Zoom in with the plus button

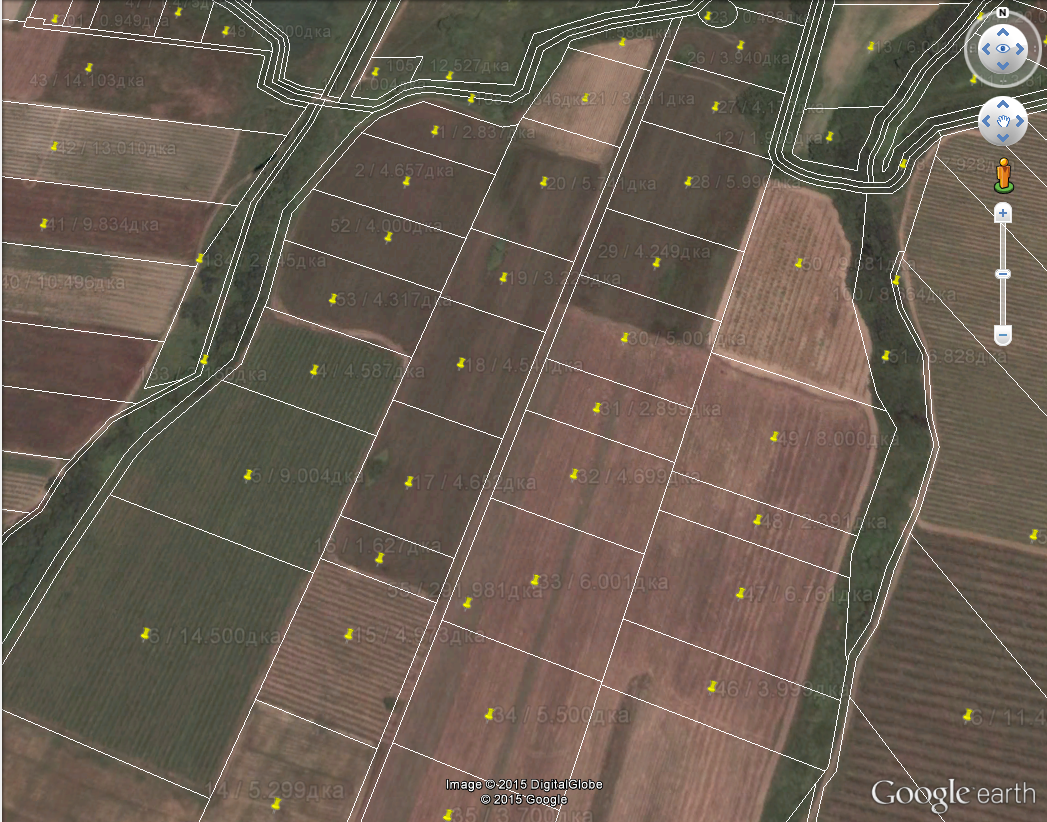pyautogui.click(x=1002, y=213)
